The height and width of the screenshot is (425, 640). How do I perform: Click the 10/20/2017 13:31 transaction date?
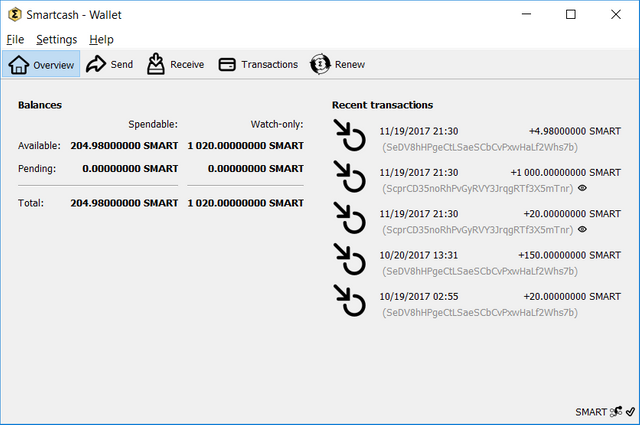tap(419, 255)
